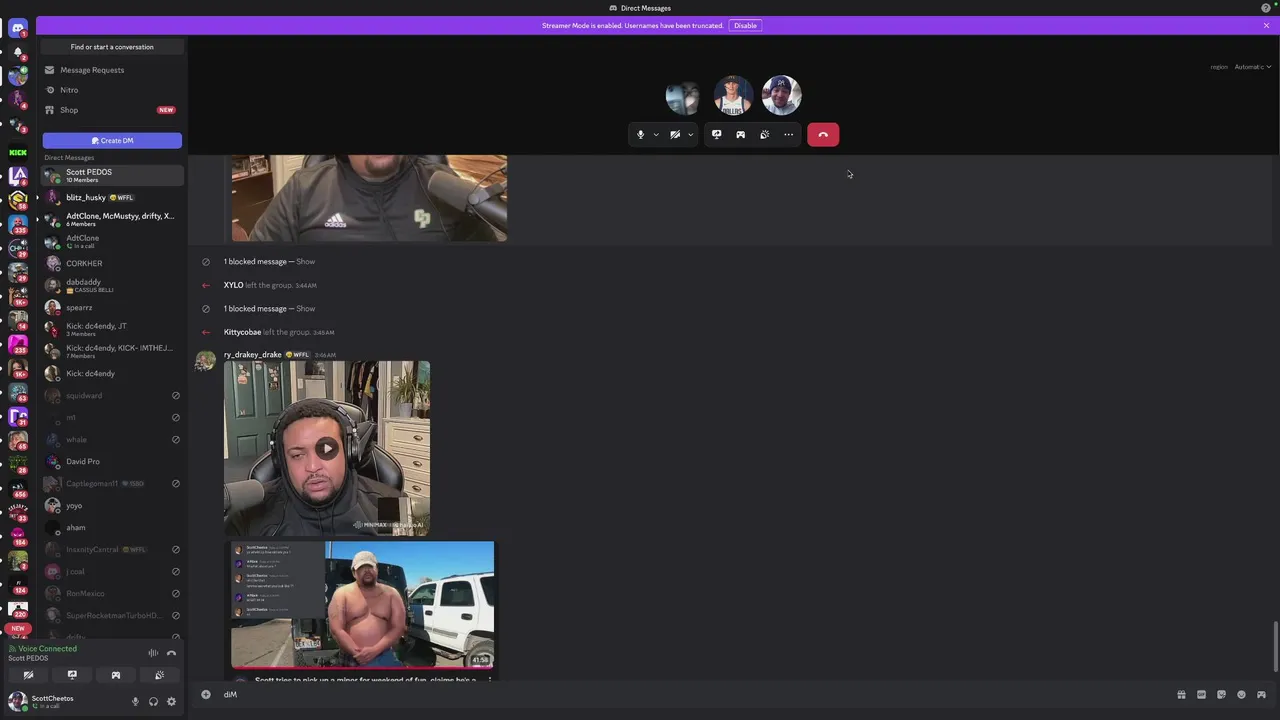Click the attach file plus button

[x=206, y=694]
